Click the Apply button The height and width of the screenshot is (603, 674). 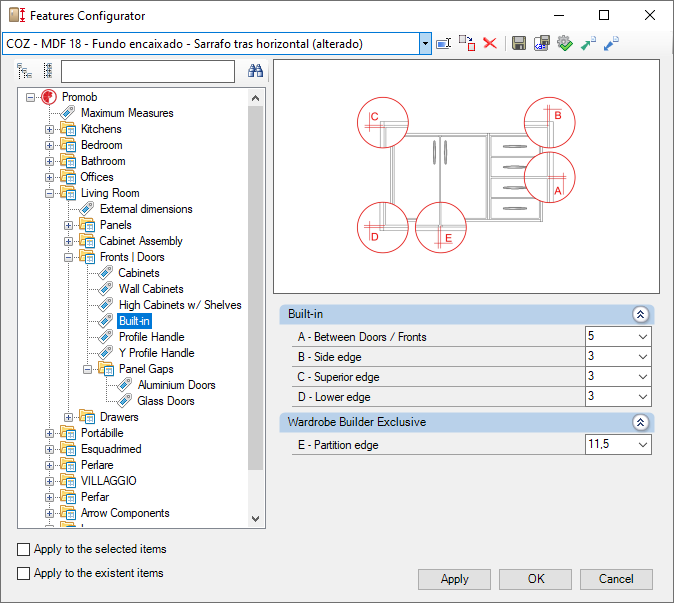(x=454, y=579)
